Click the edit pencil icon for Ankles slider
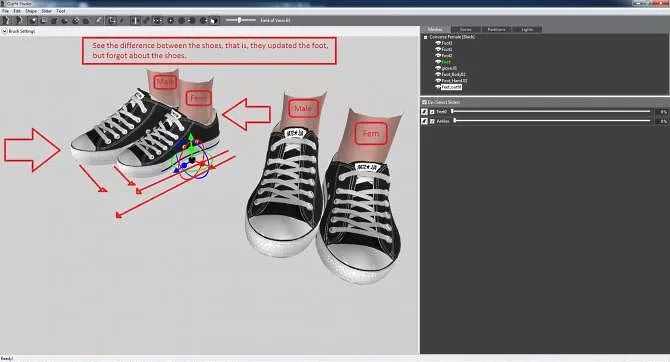 point(424,121)
